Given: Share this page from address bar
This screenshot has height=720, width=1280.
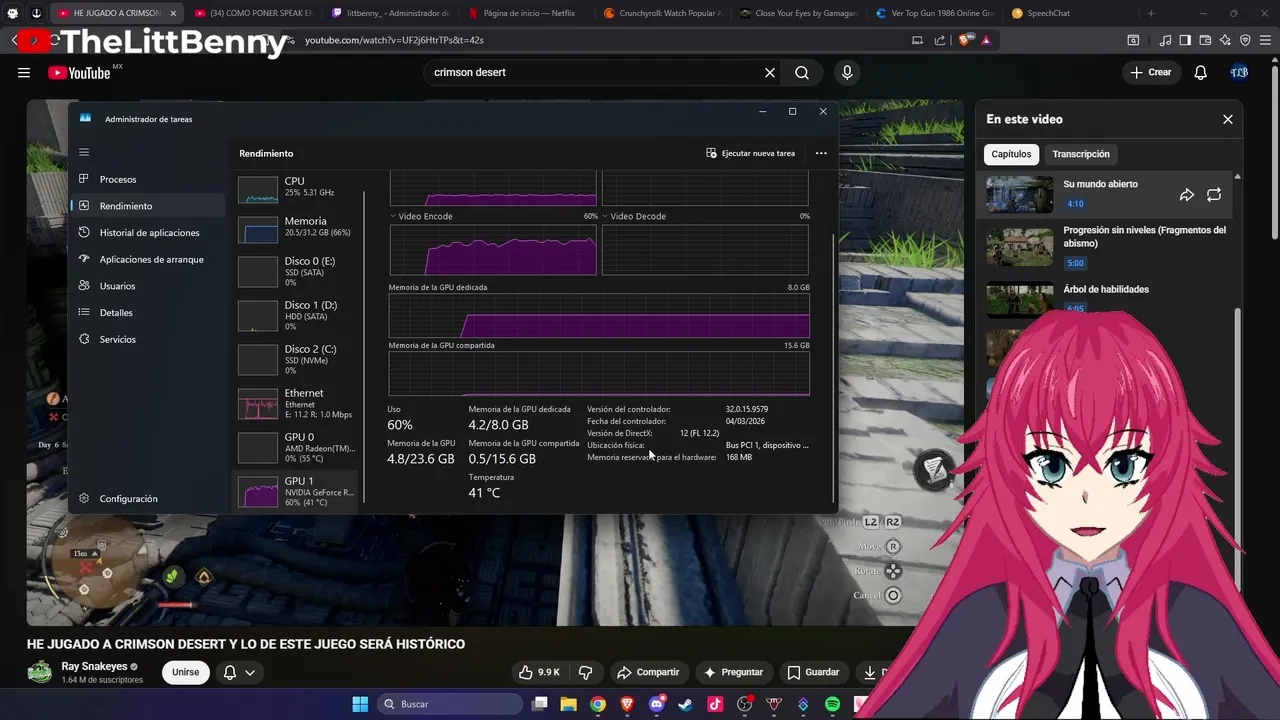Looking at the screenshot, I should 940,40.
